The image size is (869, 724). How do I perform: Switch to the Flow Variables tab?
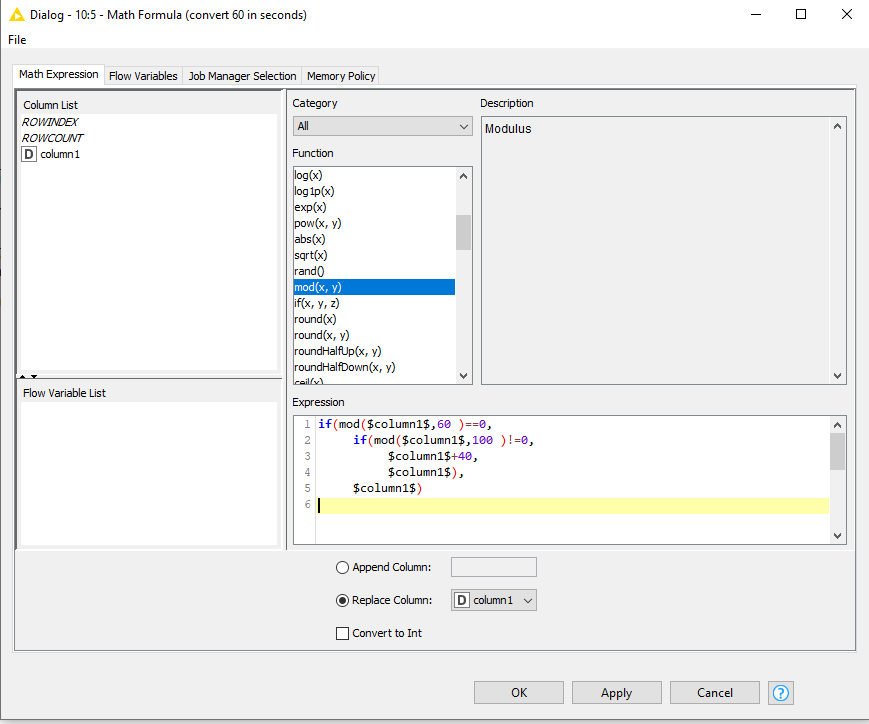(x=143, y=76)
